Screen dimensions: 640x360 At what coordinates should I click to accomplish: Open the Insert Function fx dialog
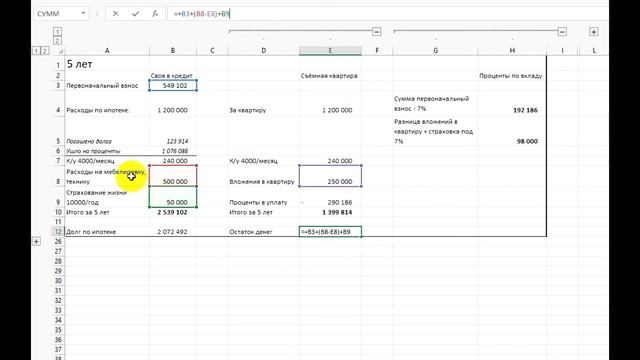(x=155, y=13)
